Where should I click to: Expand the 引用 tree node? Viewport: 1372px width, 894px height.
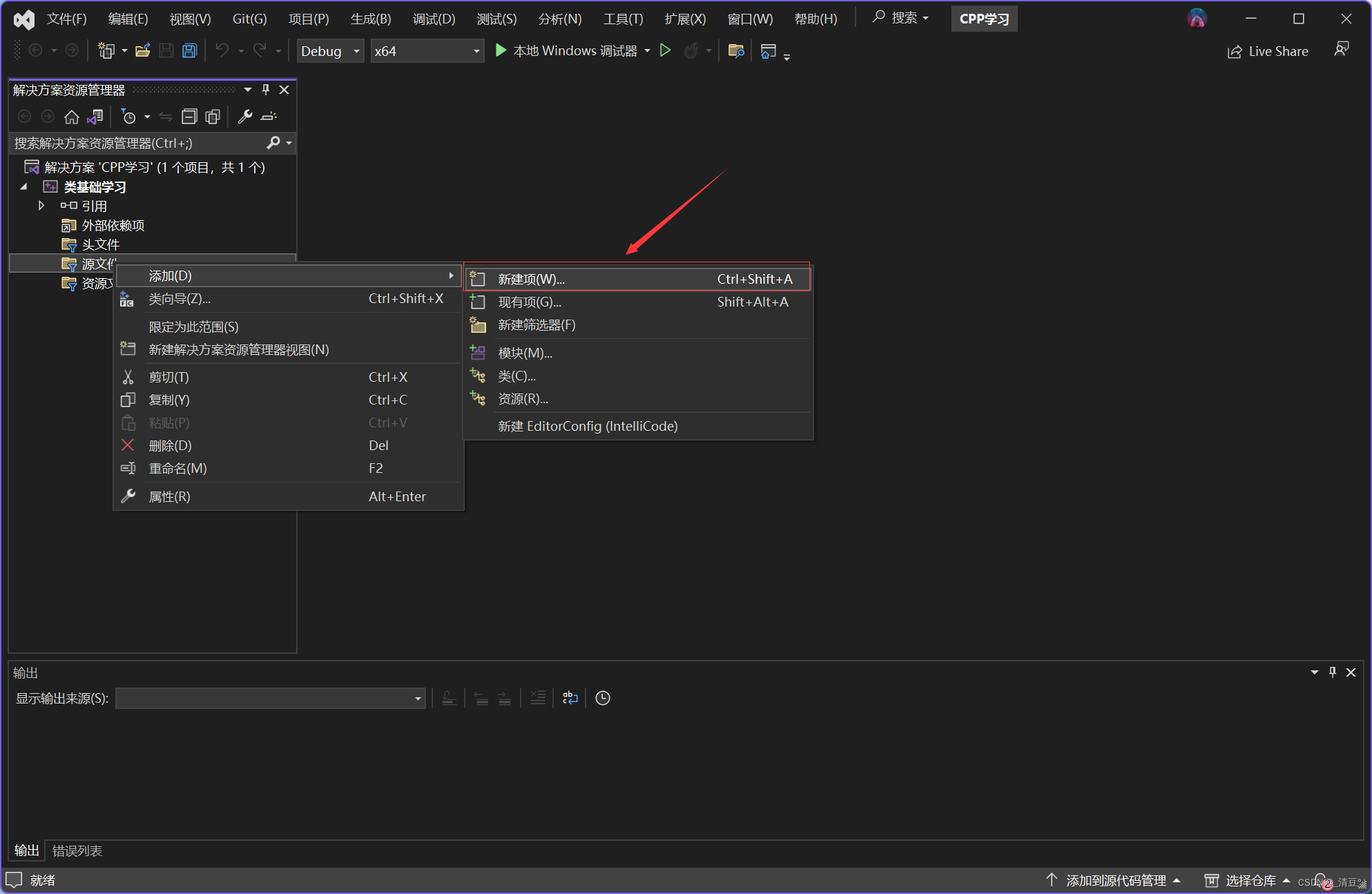point(41,206)
